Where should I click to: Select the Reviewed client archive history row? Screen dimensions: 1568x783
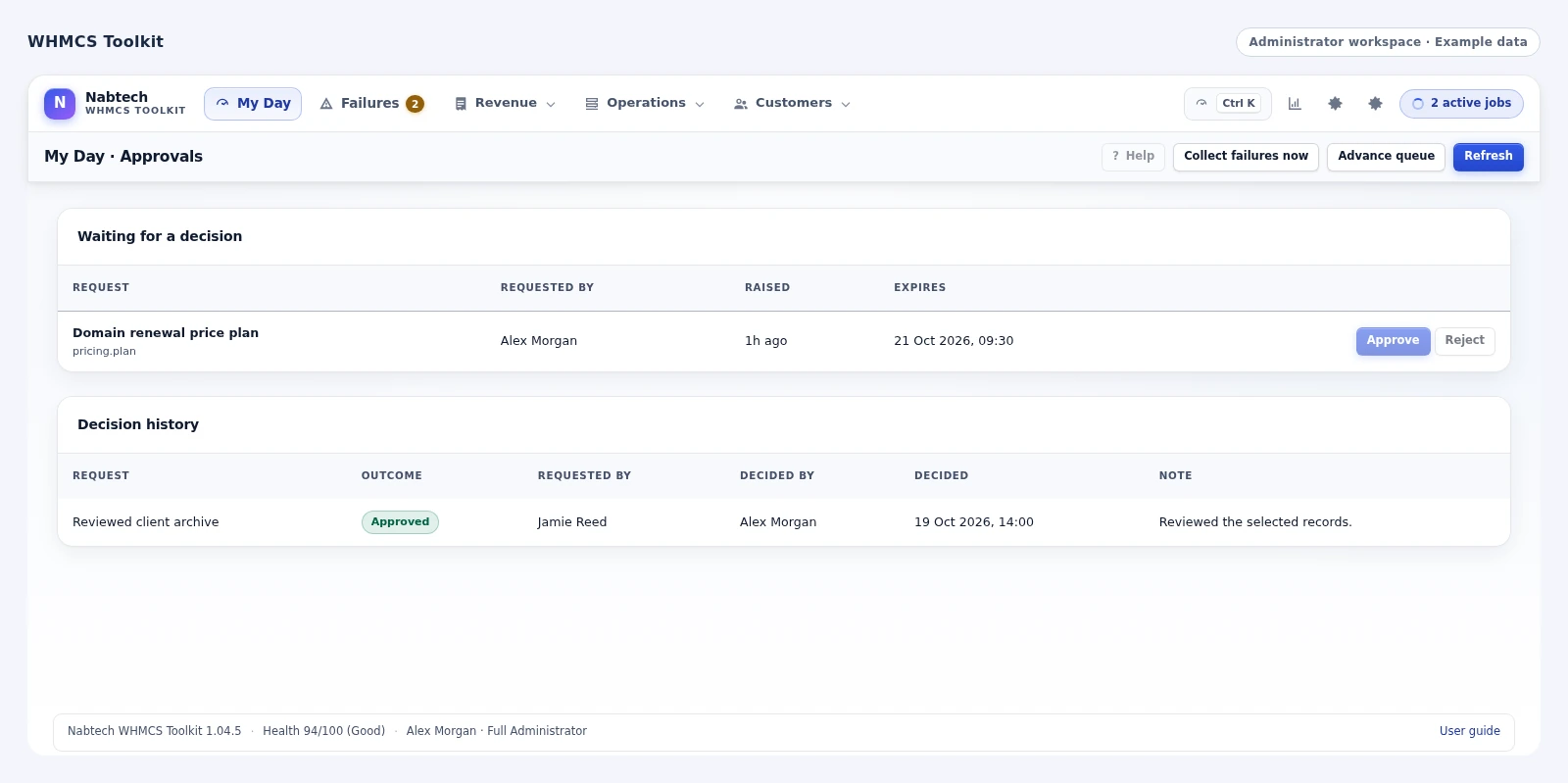784,522
